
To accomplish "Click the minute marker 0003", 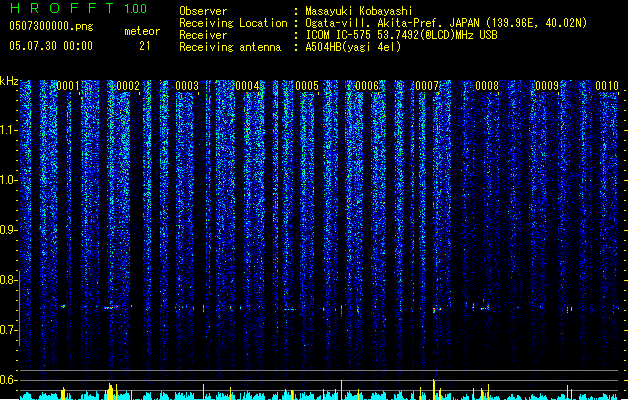I will click(187, 86).
